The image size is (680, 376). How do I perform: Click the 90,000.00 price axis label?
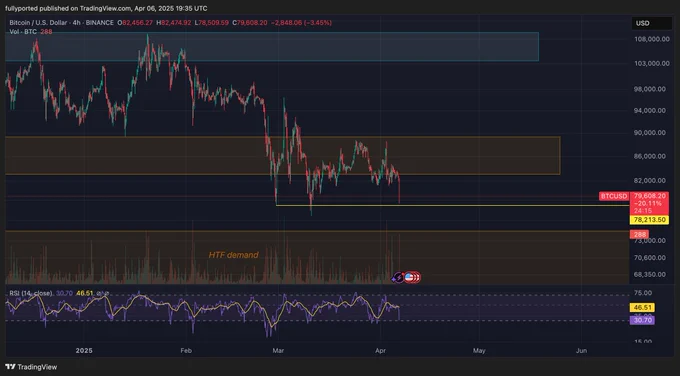pyautogui.click(x=650, y=133)
